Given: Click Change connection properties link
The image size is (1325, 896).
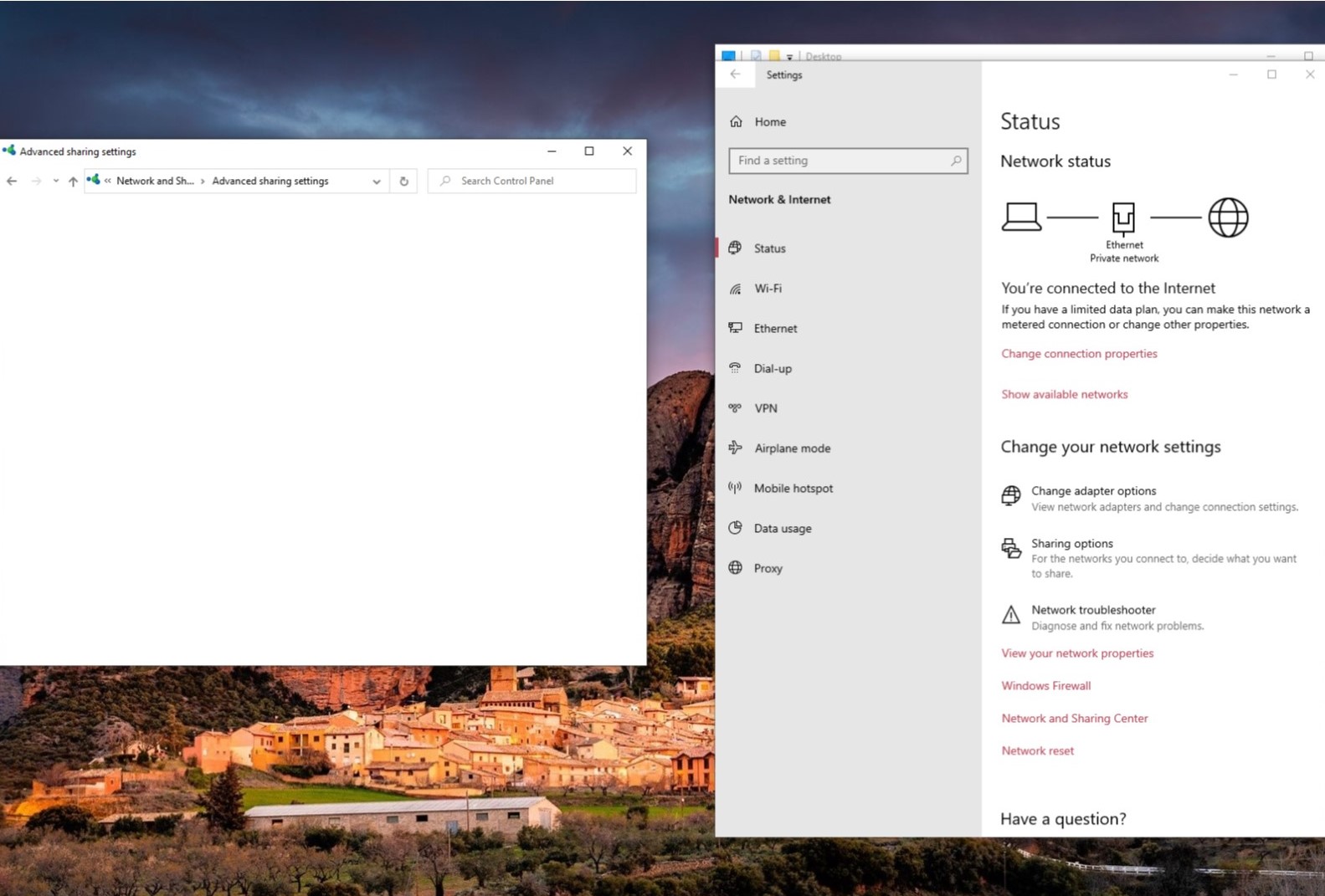Looking at the screenshot, I should [1079, 354].
